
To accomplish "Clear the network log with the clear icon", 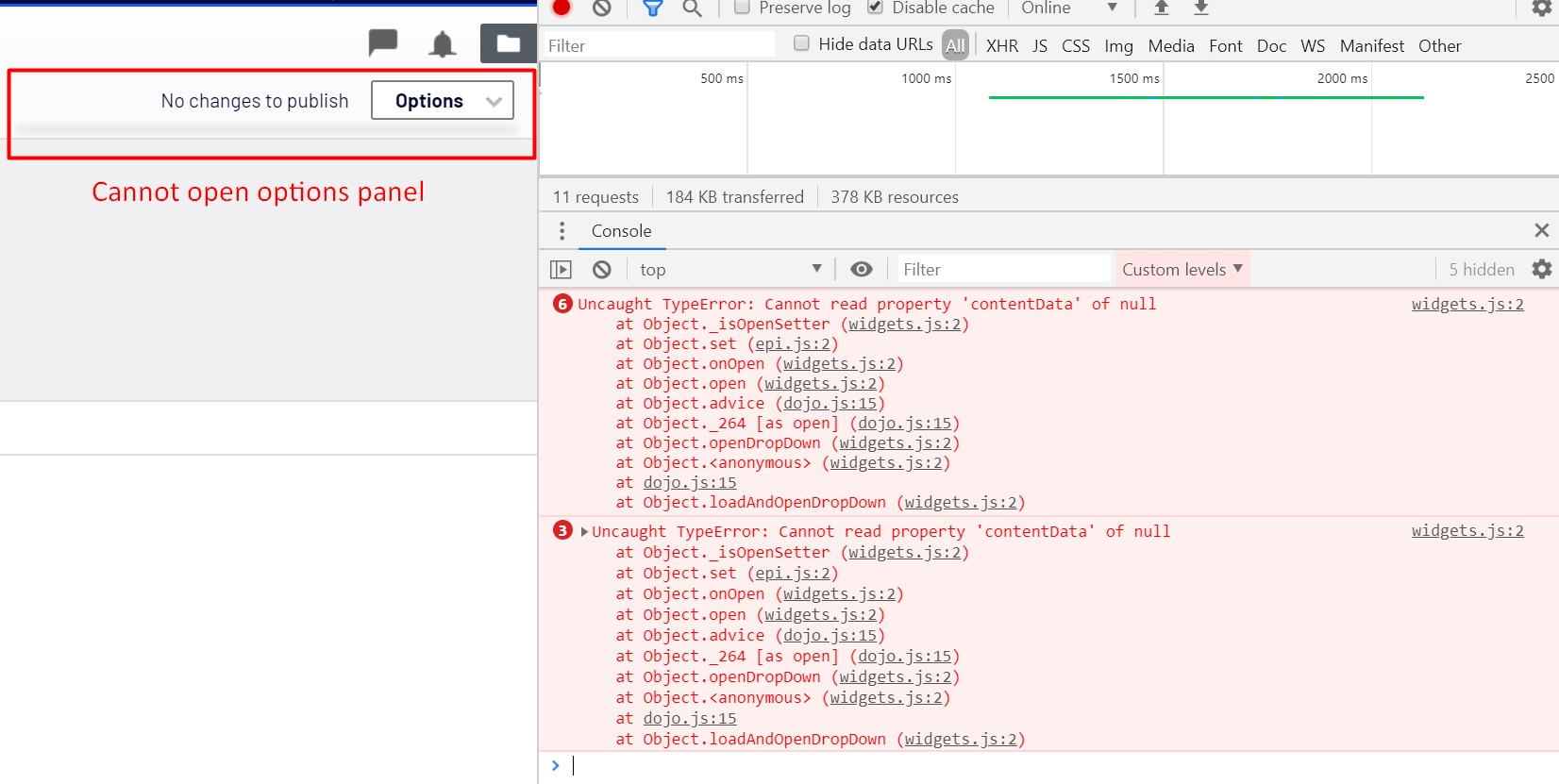I will [x=602, y=8].
